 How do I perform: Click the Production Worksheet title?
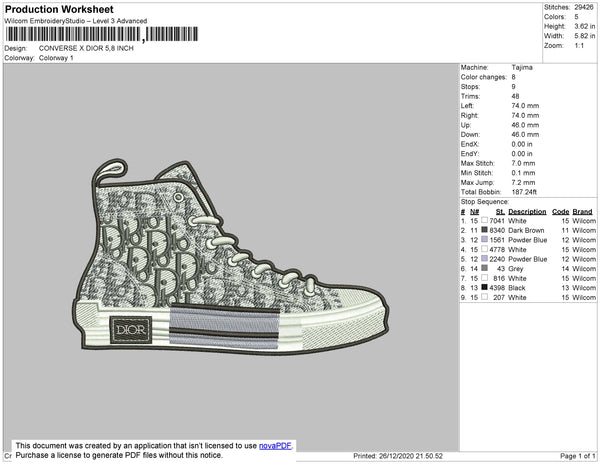59,9
